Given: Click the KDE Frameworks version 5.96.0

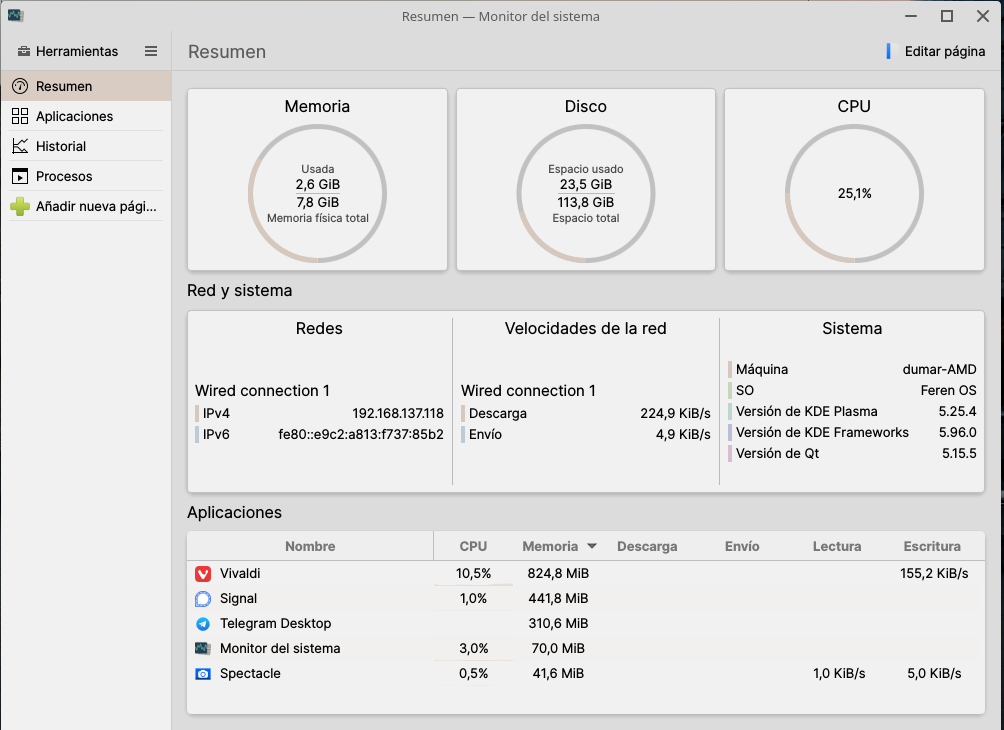Looking at the screenshot, I should [x=957, y=433].
